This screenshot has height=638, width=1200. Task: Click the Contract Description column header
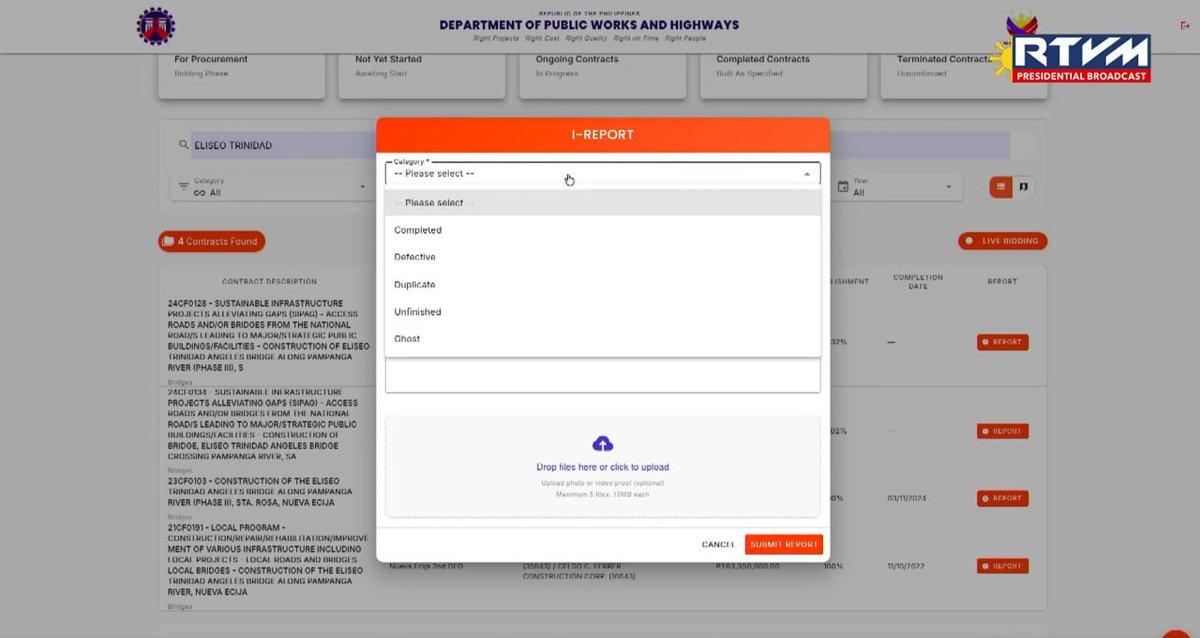[269, 282]
